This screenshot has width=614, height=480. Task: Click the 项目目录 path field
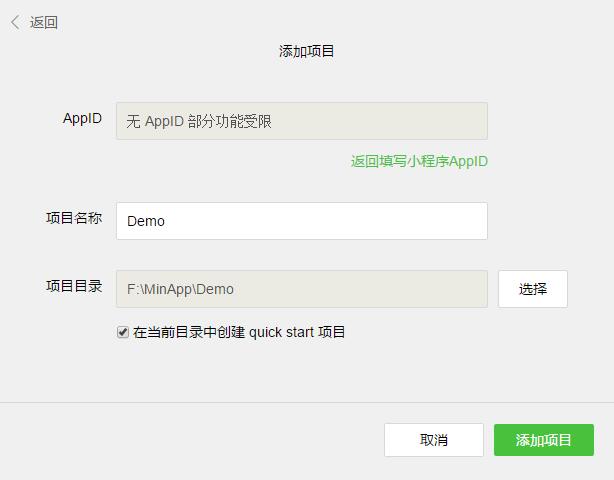point(302,289)
